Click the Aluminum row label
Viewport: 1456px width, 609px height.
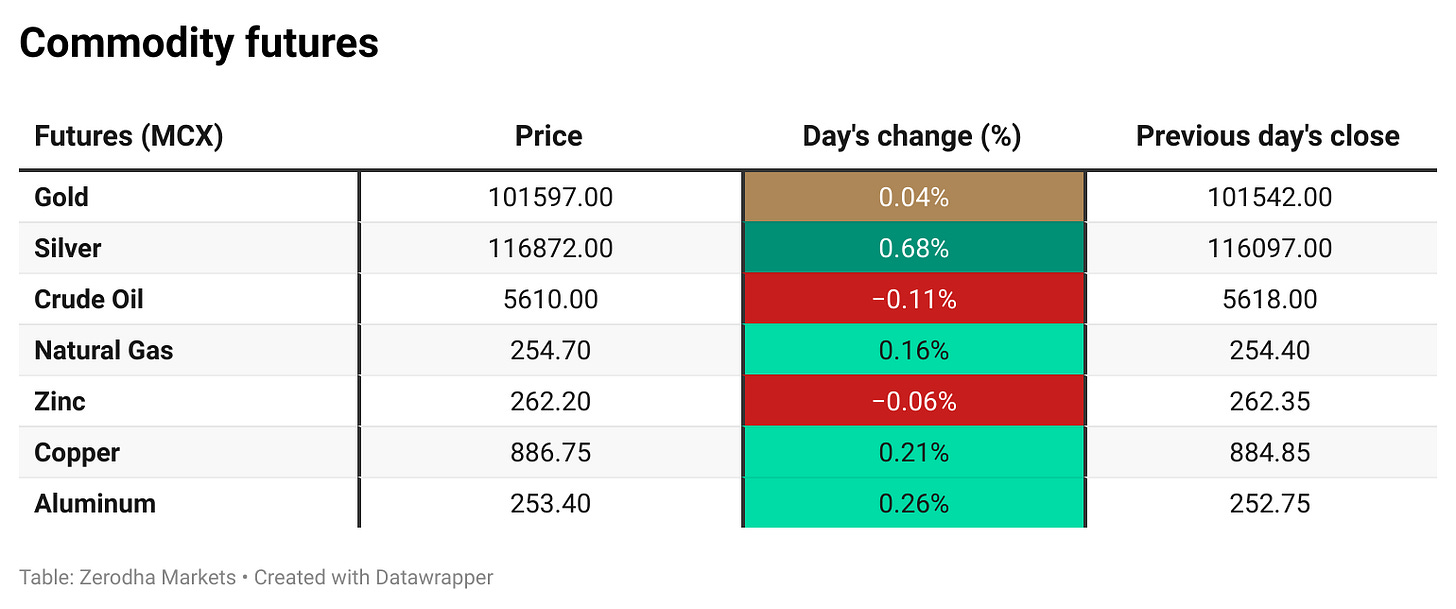point(95,503)
